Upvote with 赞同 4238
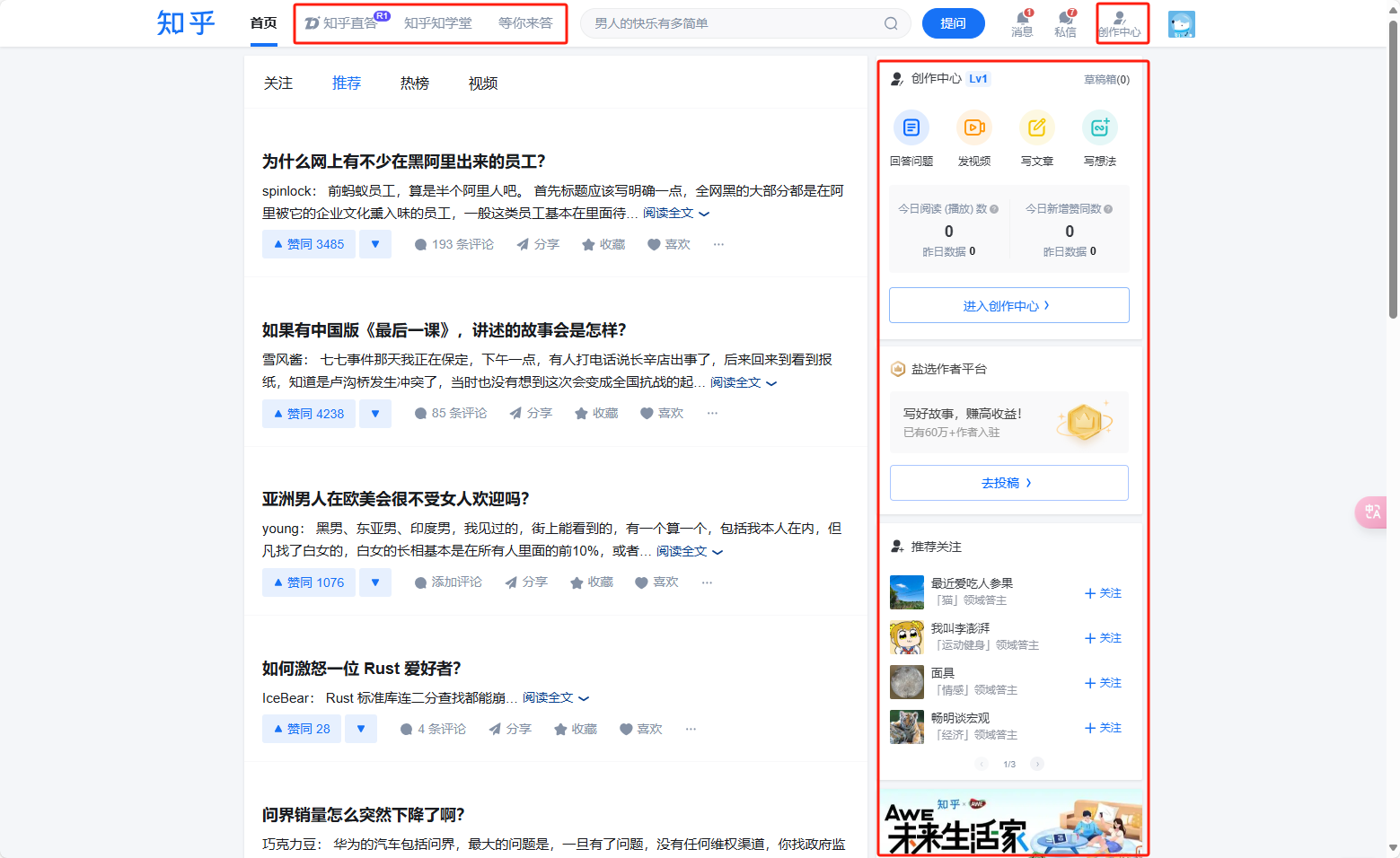This screenshot has width=1400, height=858. pyautogui.click(x=309, y=413)
